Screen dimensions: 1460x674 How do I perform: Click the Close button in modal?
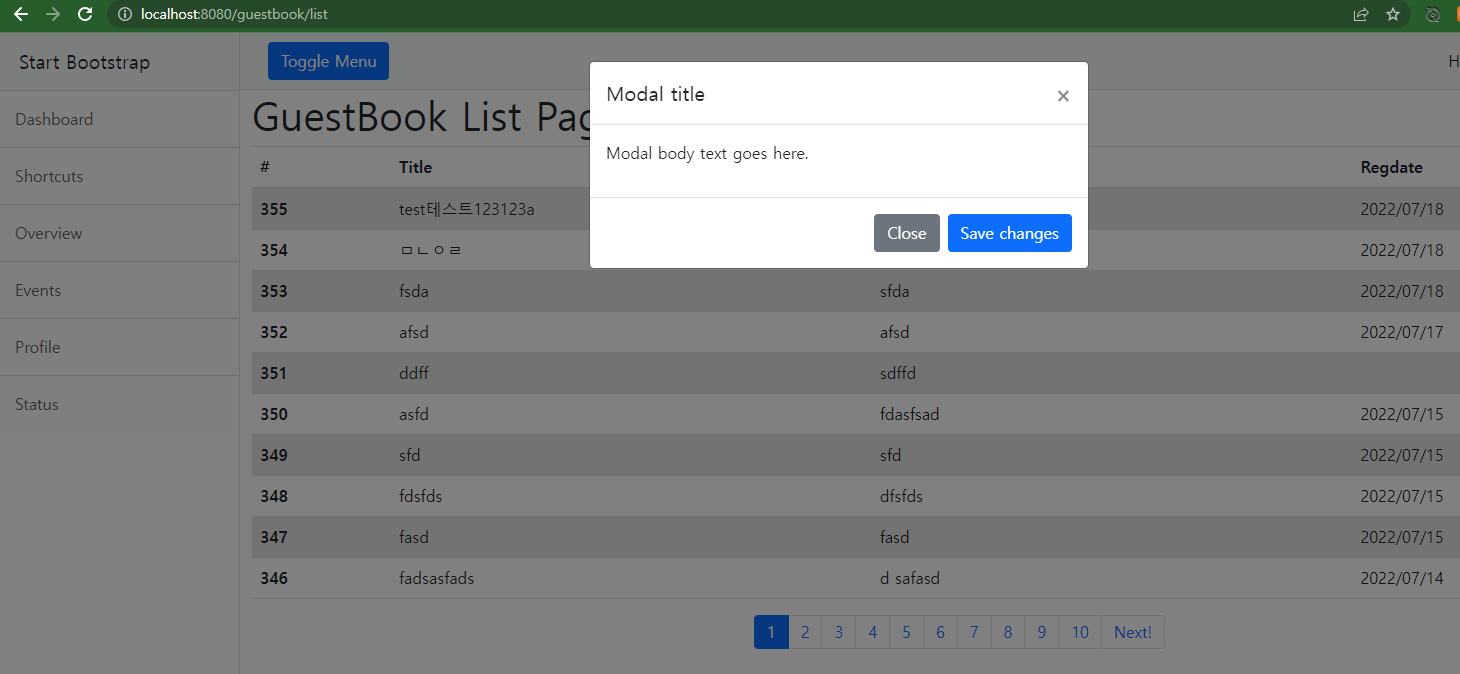[907, 233]
